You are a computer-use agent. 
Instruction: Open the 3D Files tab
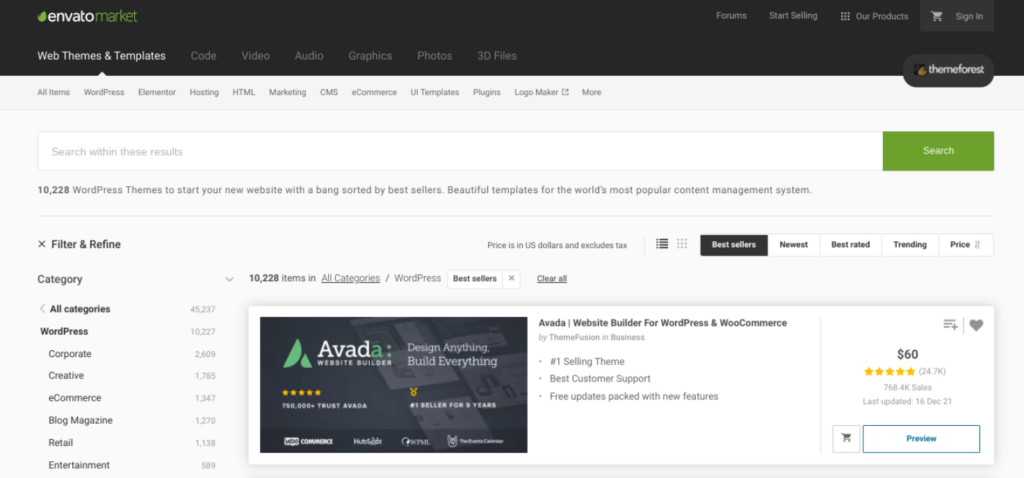(496, 56)
